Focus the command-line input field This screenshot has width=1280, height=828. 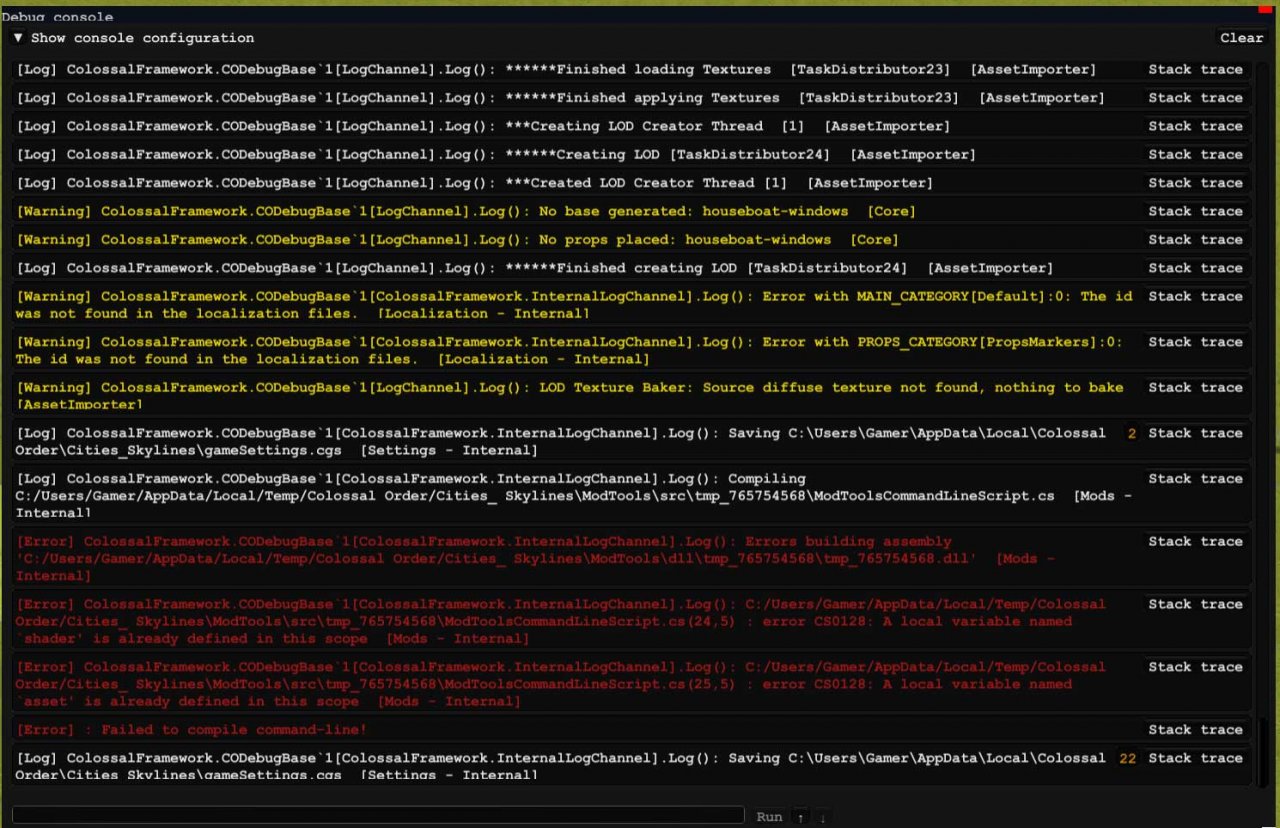coord(378,815)
